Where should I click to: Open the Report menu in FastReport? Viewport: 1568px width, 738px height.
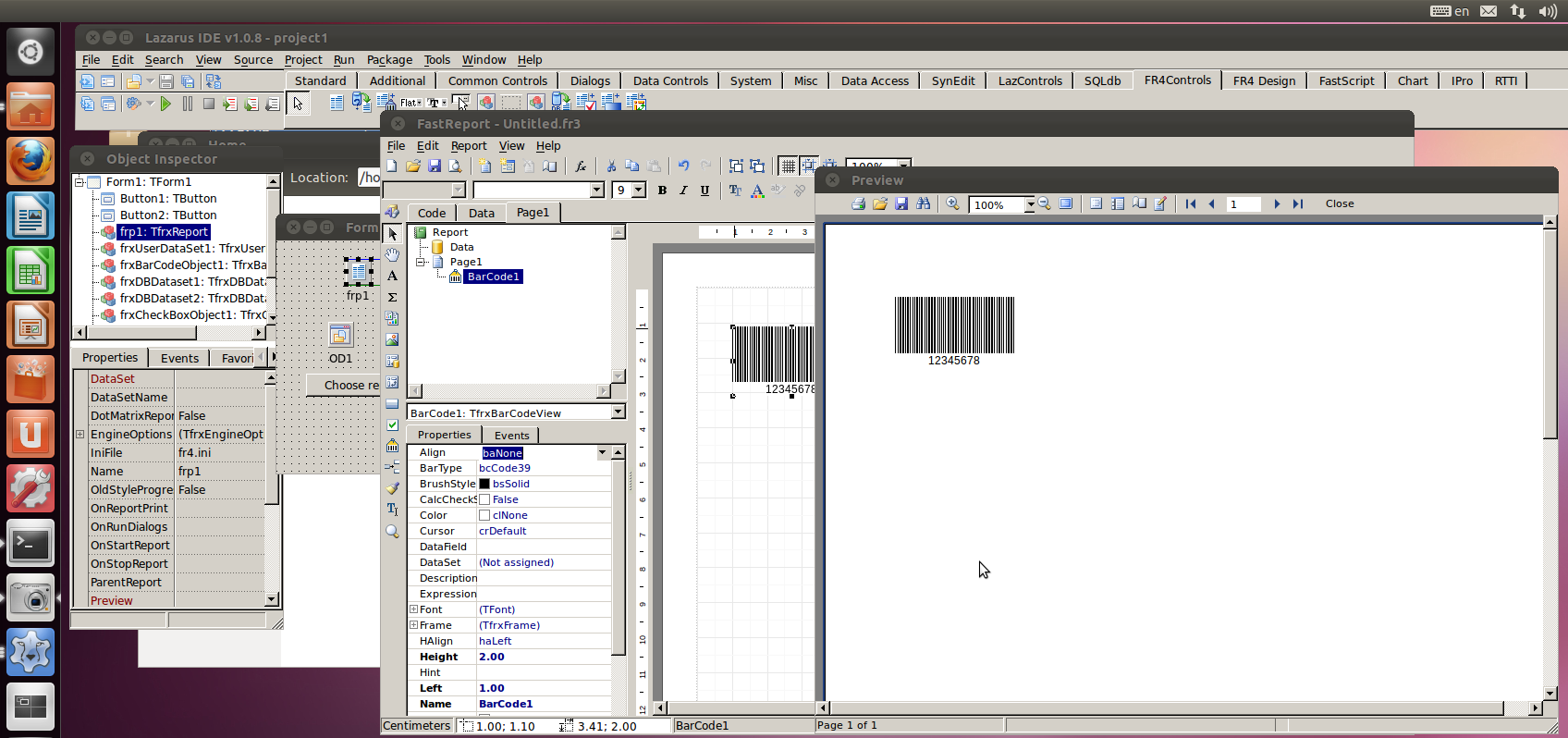point(469,145)
